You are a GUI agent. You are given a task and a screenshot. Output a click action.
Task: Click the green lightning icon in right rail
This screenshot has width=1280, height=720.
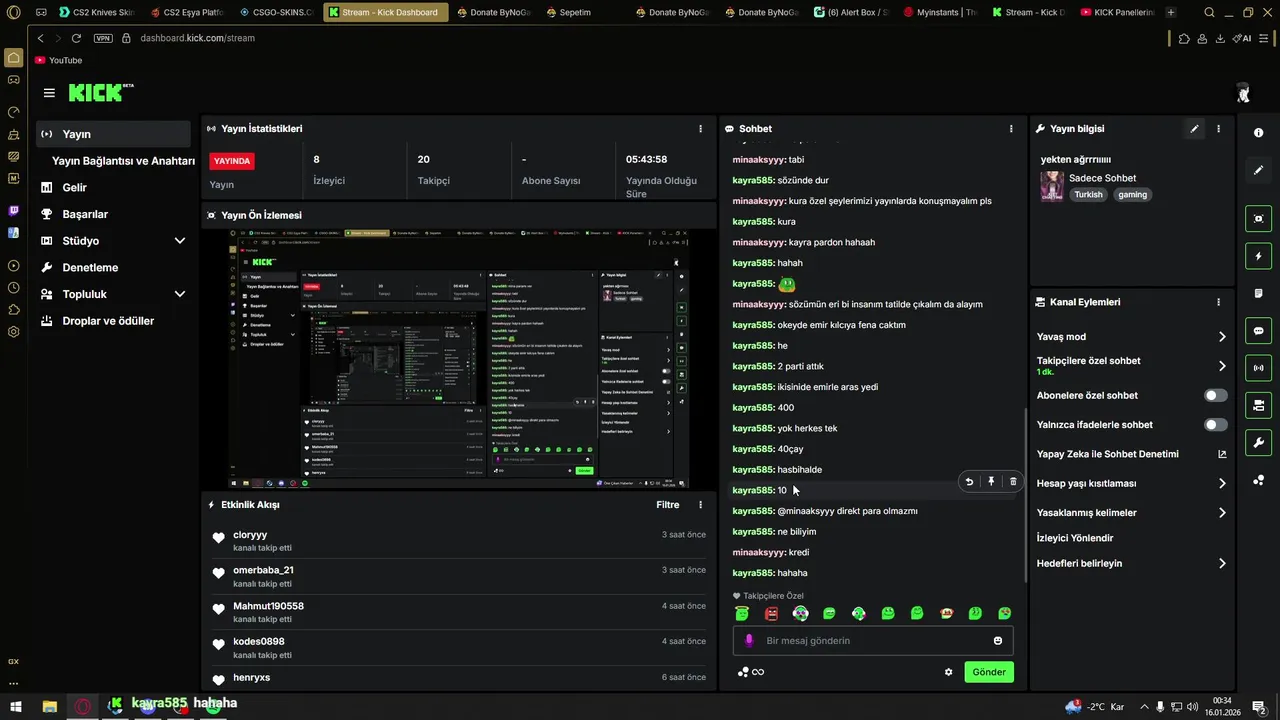tap(1258, 256)
